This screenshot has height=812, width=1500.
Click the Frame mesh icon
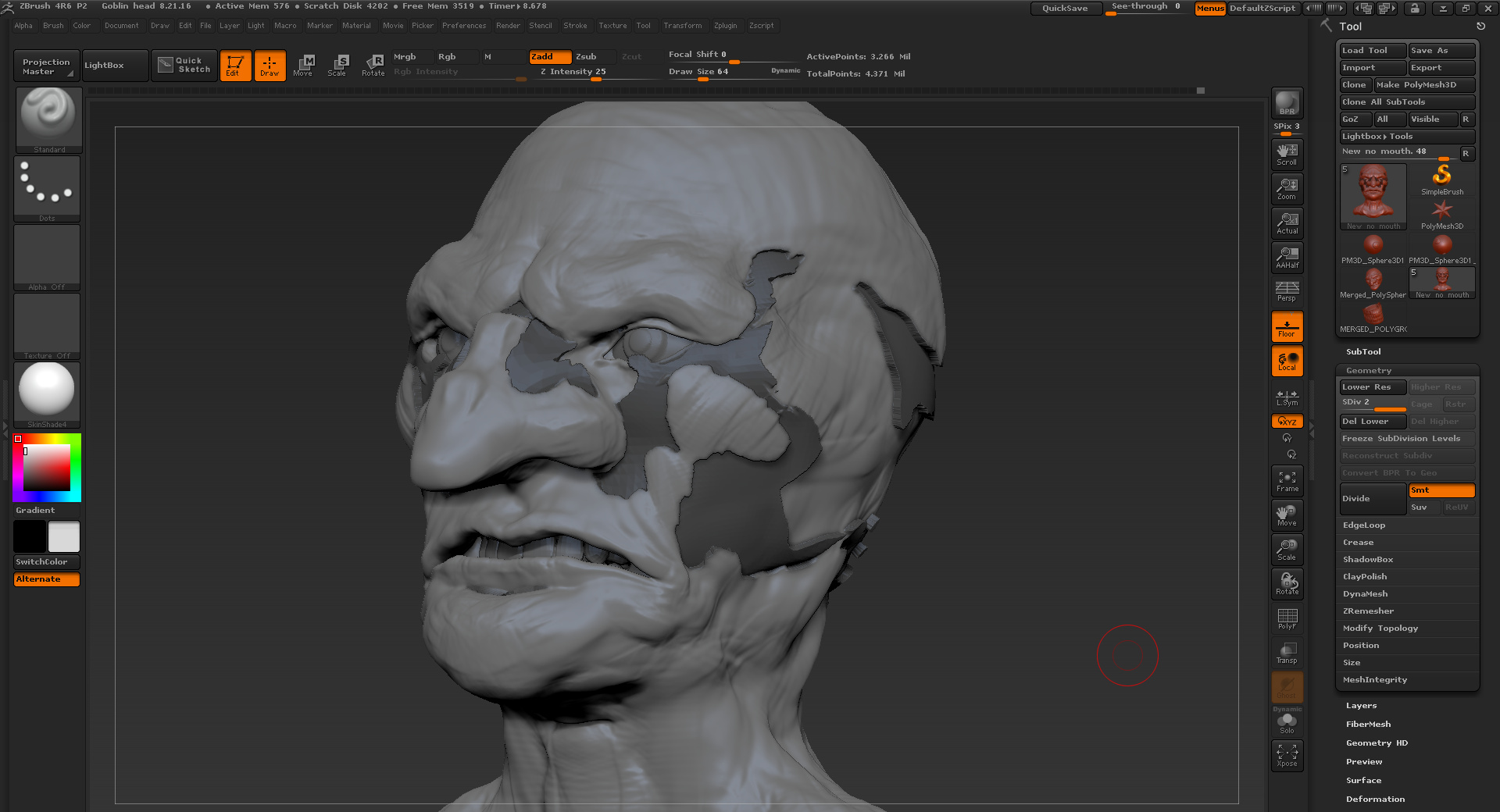pyautogui.click(x=1287, y=481)
